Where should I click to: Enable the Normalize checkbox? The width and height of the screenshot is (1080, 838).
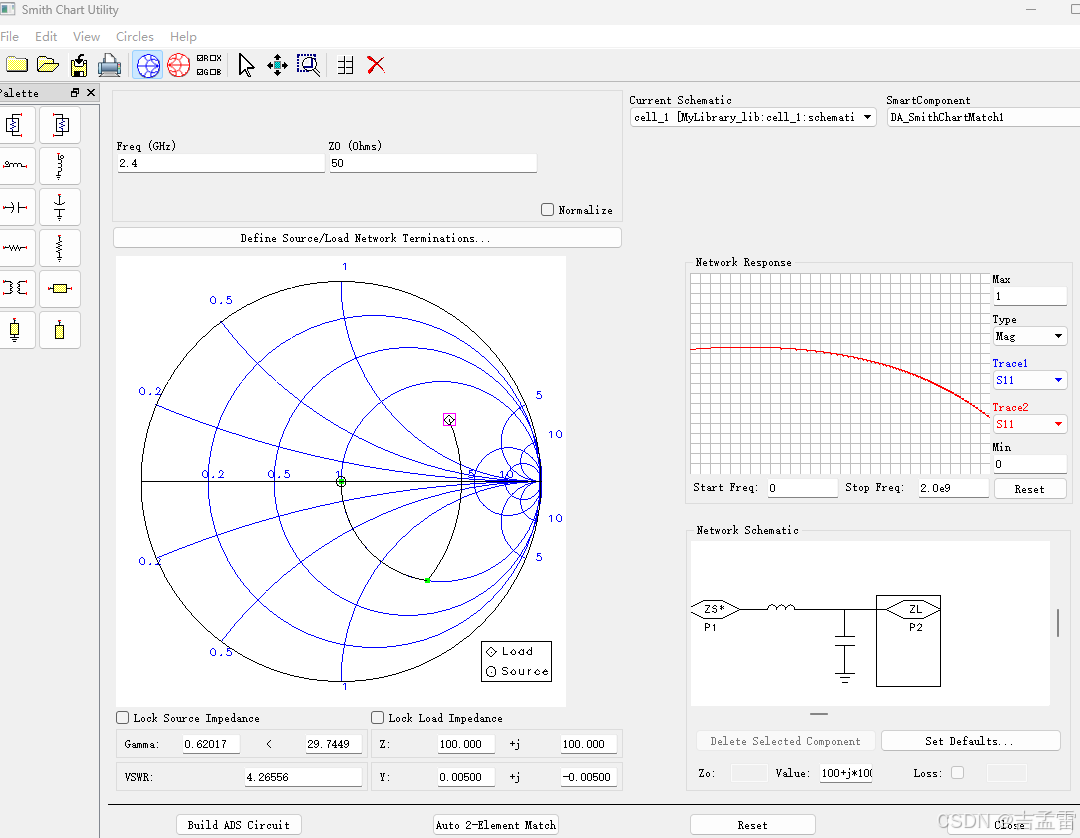click(548, 209)
